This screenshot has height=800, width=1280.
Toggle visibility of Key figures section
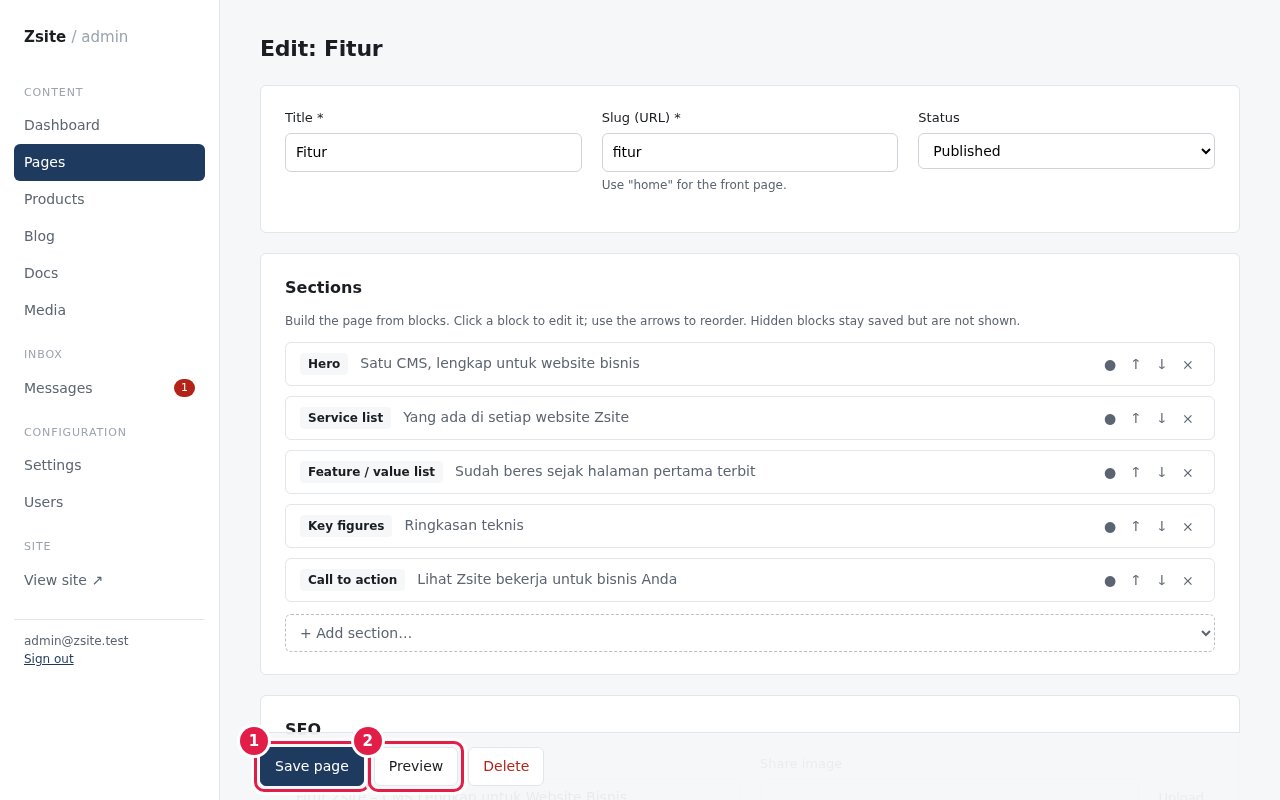(1110, 526)
